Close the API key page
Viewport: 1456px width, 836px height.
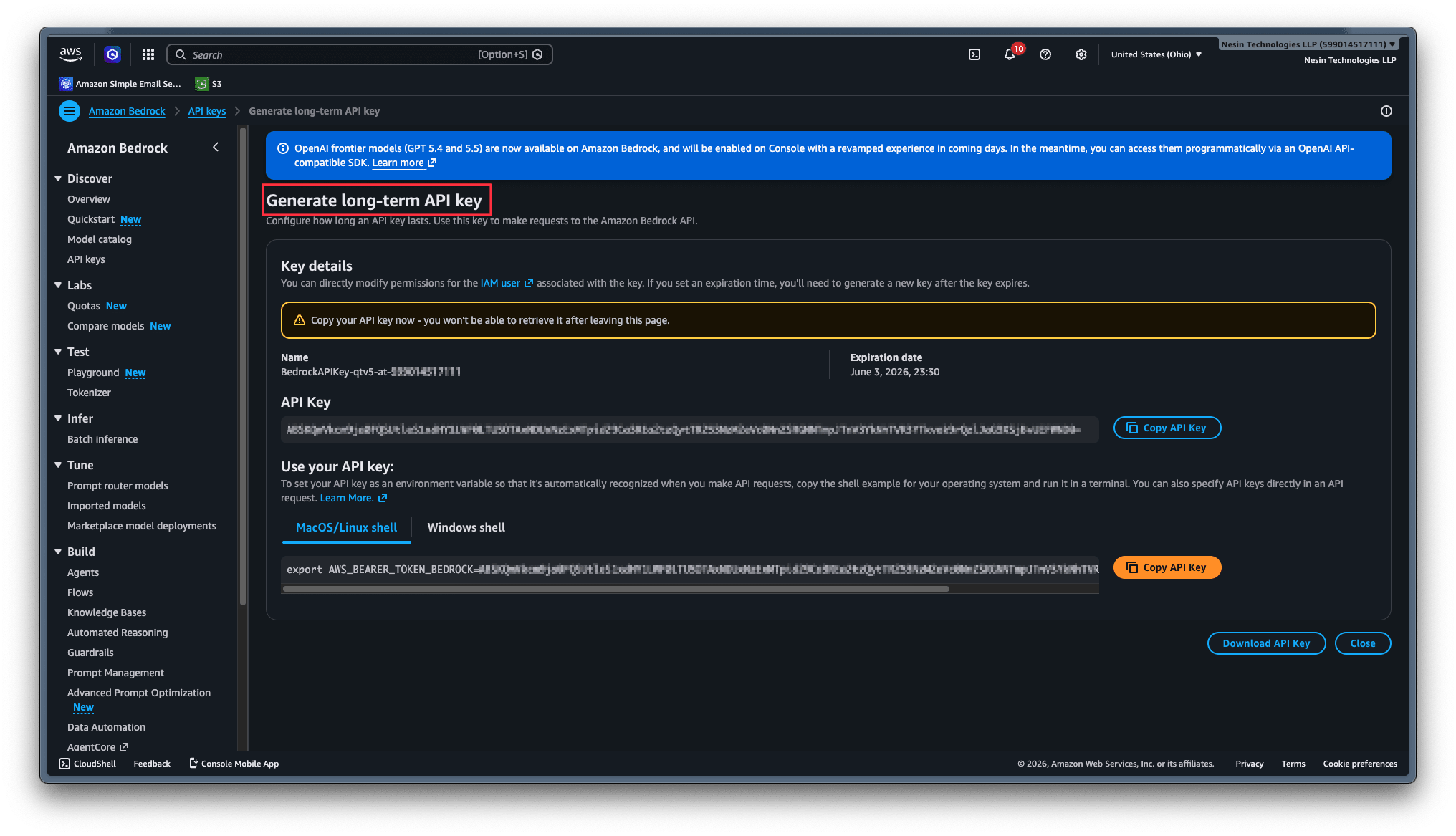pos(1363,643)
